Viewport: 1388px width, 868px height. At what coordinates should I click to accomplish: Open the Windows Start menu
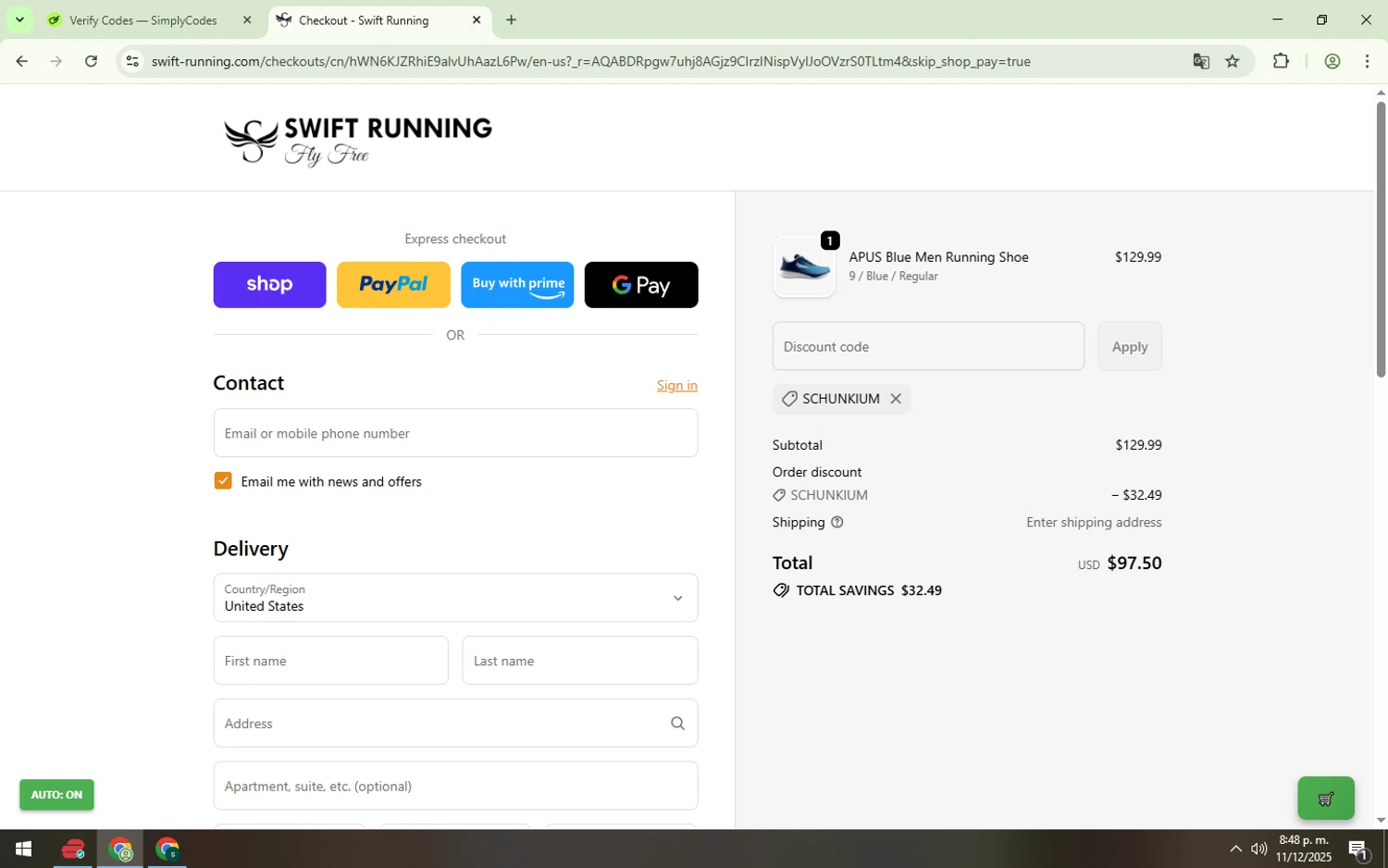click(24, 849)
